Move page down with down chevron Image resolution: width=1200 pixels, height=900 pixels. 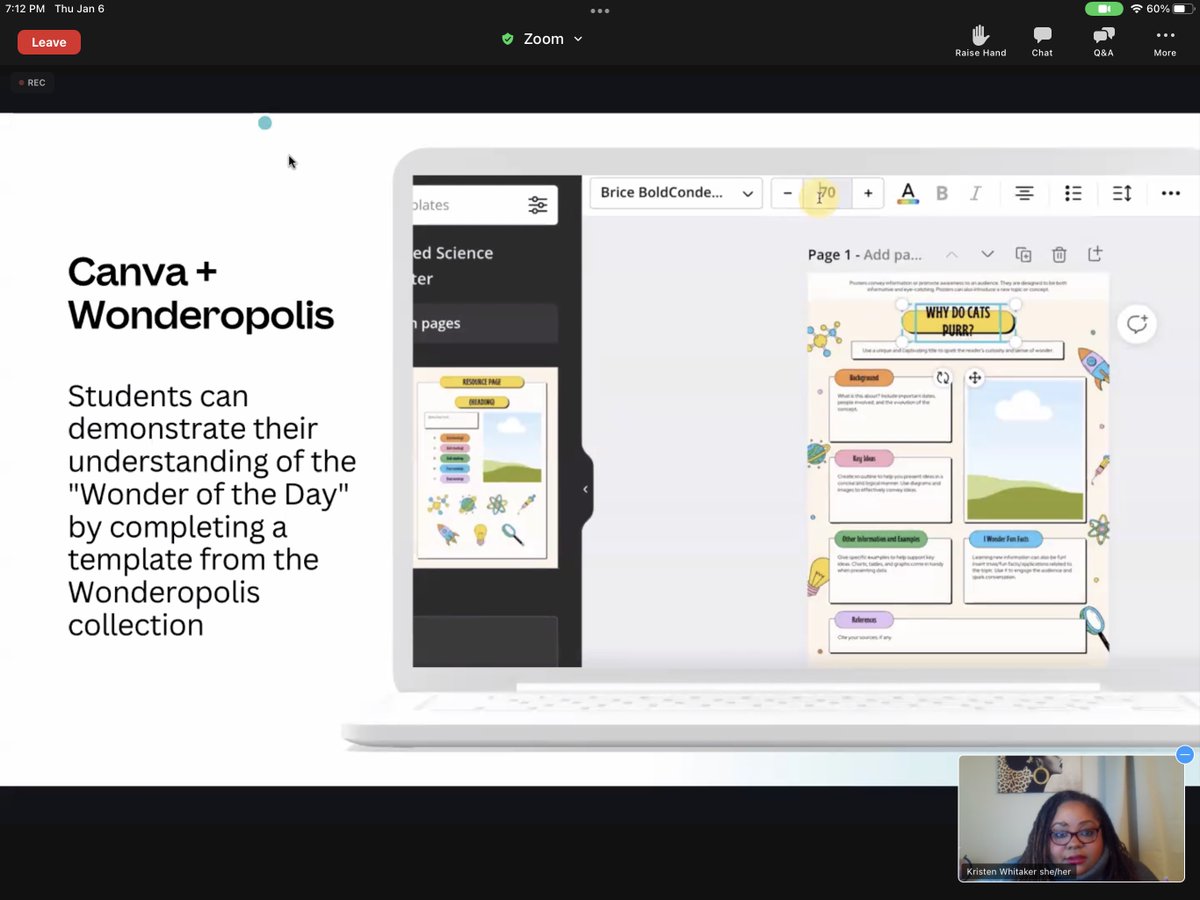pyautogui.click(x=987, y=255)
